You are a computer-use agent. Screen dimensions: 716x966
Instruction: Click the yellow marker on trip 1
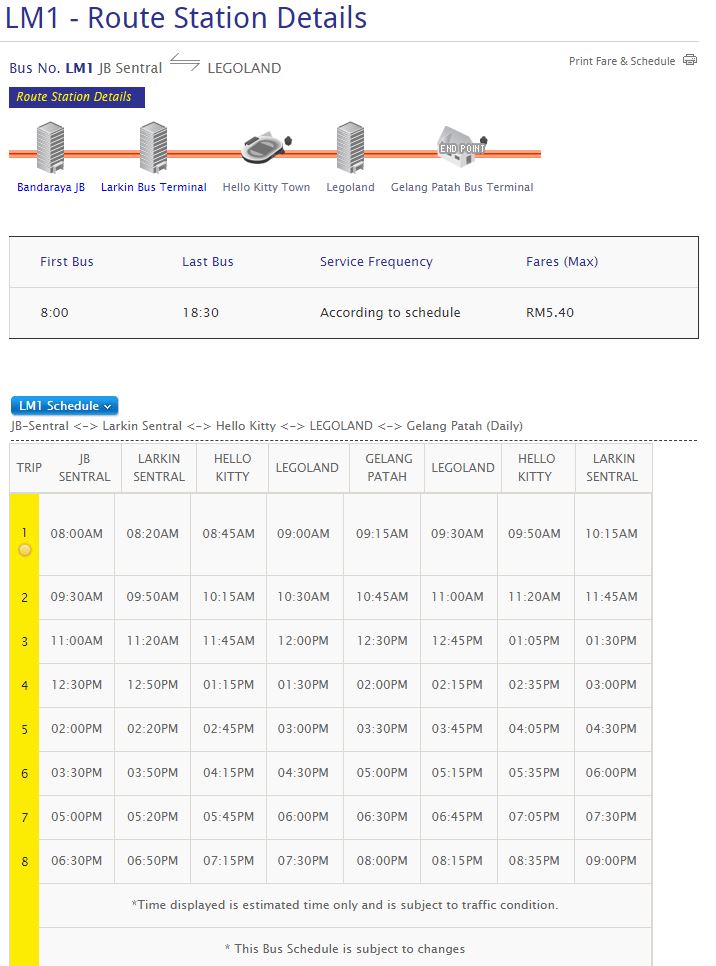click(25, 550)
